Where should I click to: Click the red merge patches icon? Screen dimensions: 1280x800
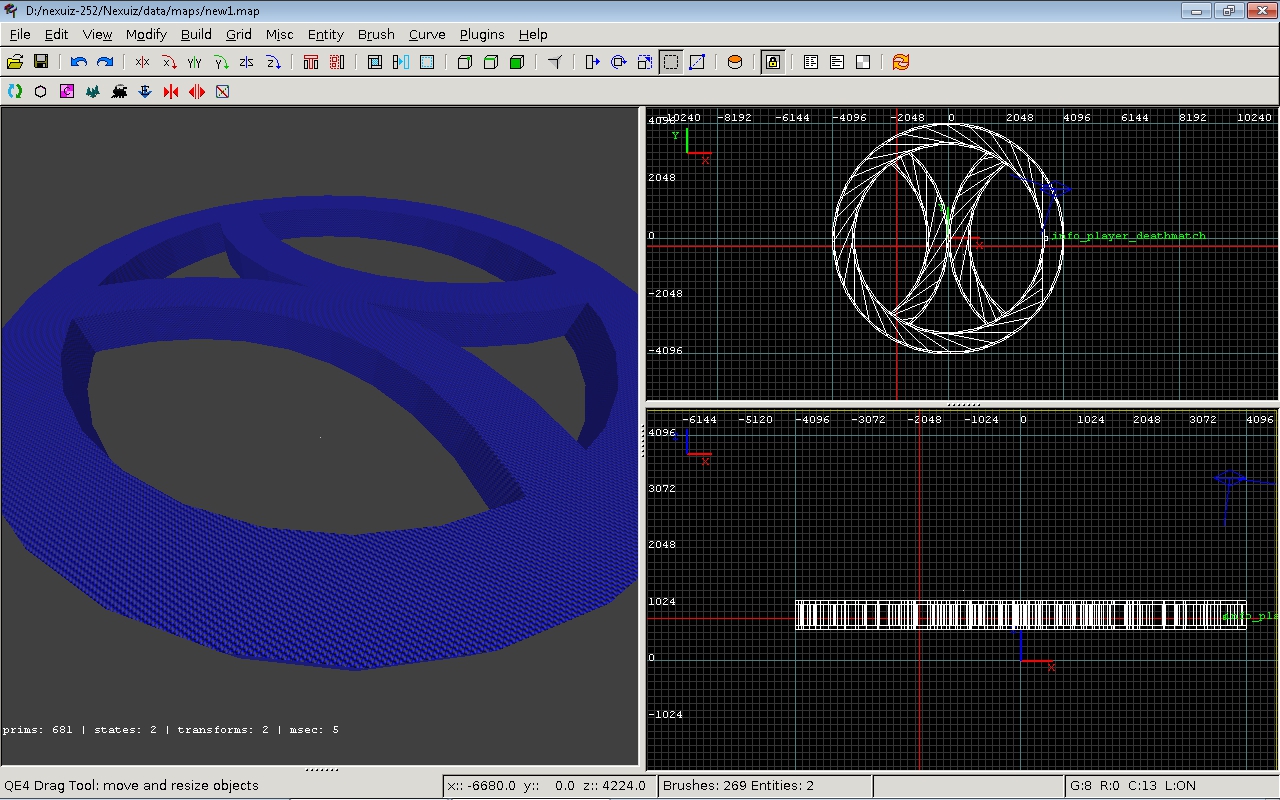(x=171, y=91)
